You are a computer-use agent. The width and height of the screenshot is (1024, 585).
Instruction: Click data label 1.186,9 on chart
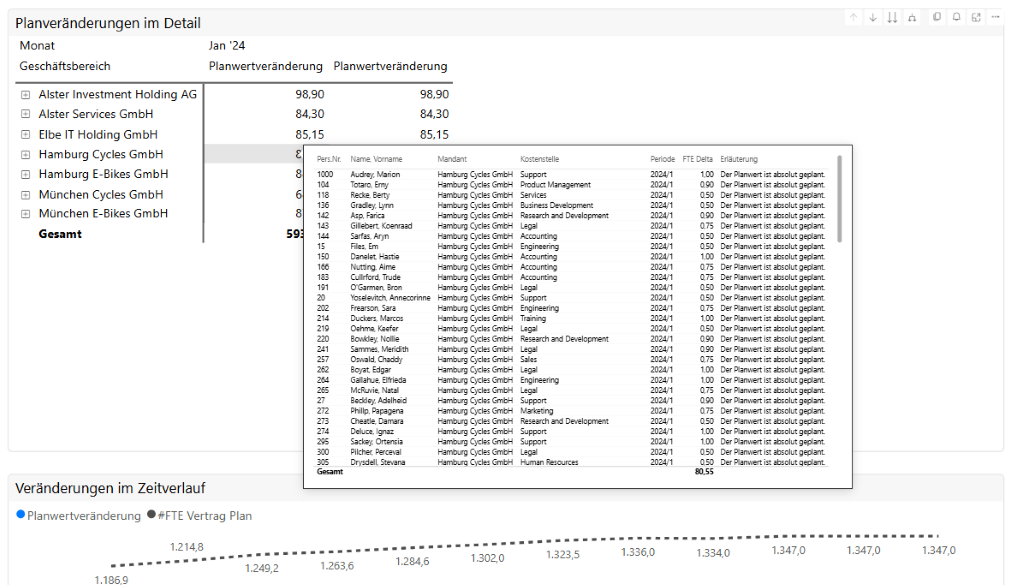coord(111,580)
